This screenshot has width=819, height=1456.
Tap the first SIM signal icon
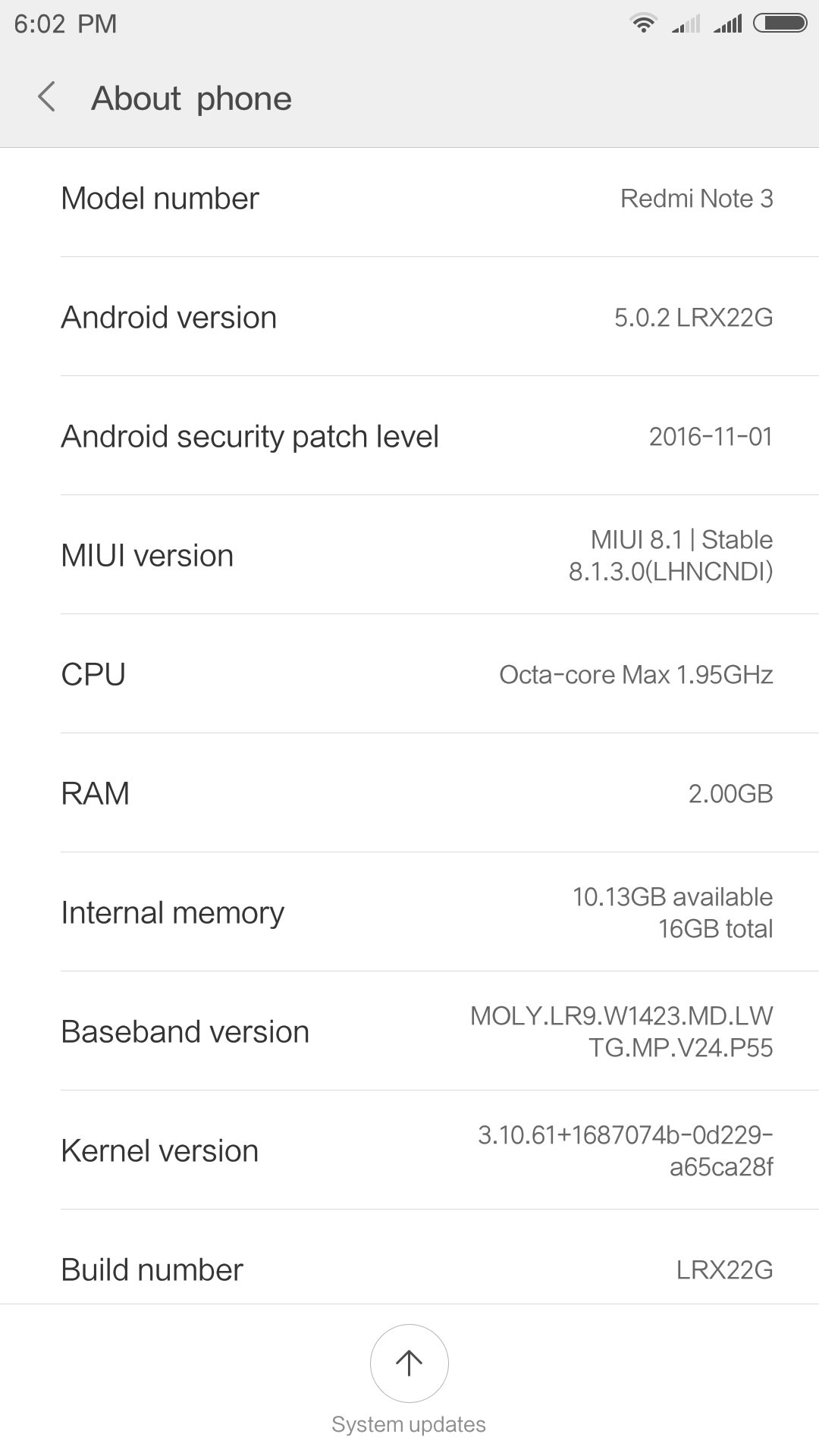pos(686,24)
